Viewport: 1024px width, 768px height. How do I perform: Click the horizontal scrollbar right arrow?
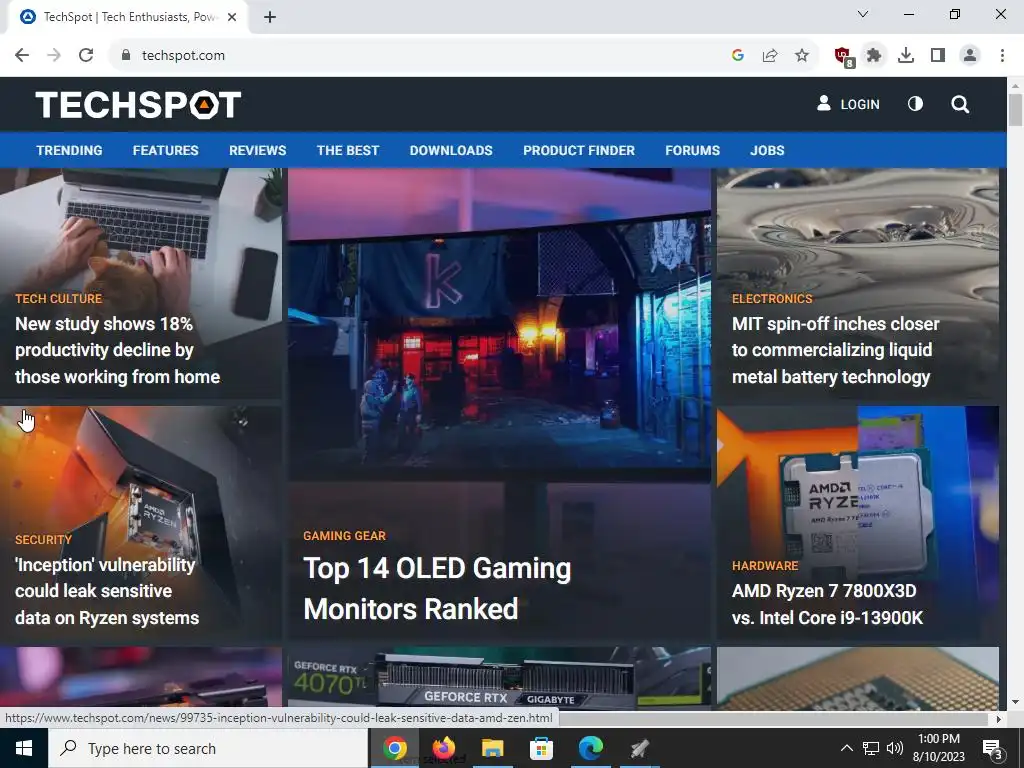coord(999,719)
